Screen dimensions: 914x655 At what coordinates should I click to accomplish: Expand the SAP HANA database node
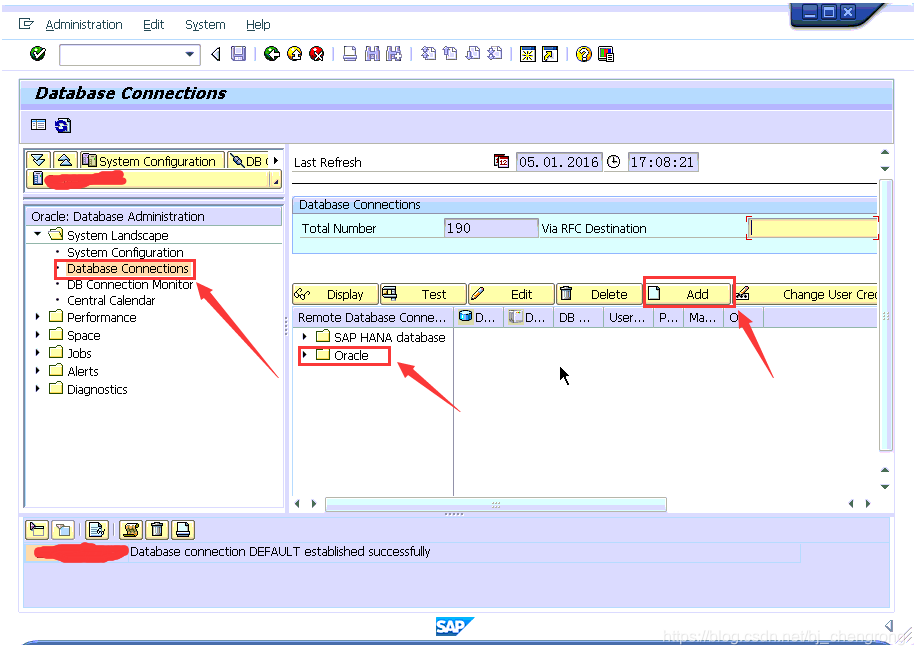[x=304, y=337]
